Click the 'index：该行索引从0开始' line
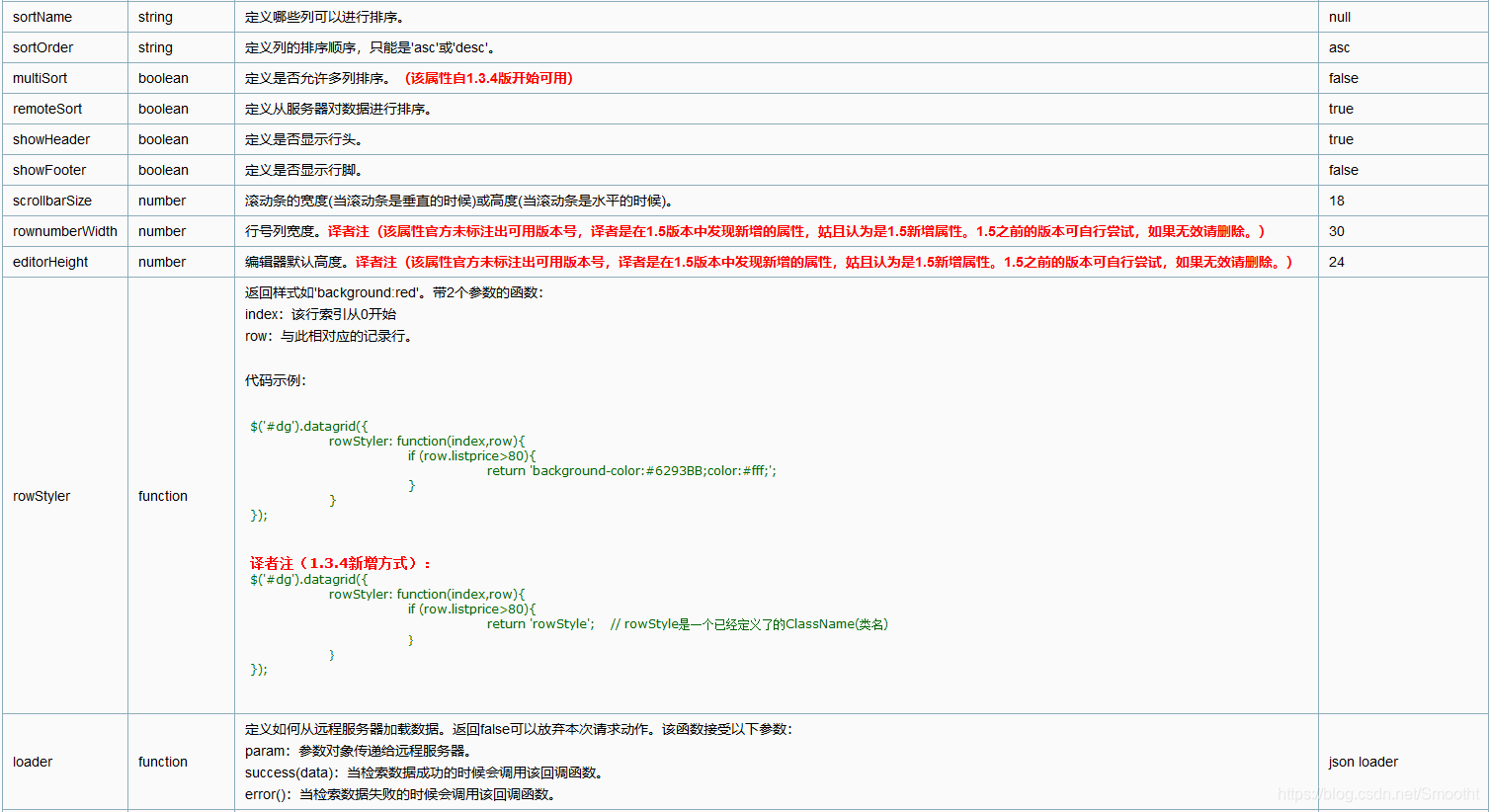 pyautogui.click(x=321, y=314)
